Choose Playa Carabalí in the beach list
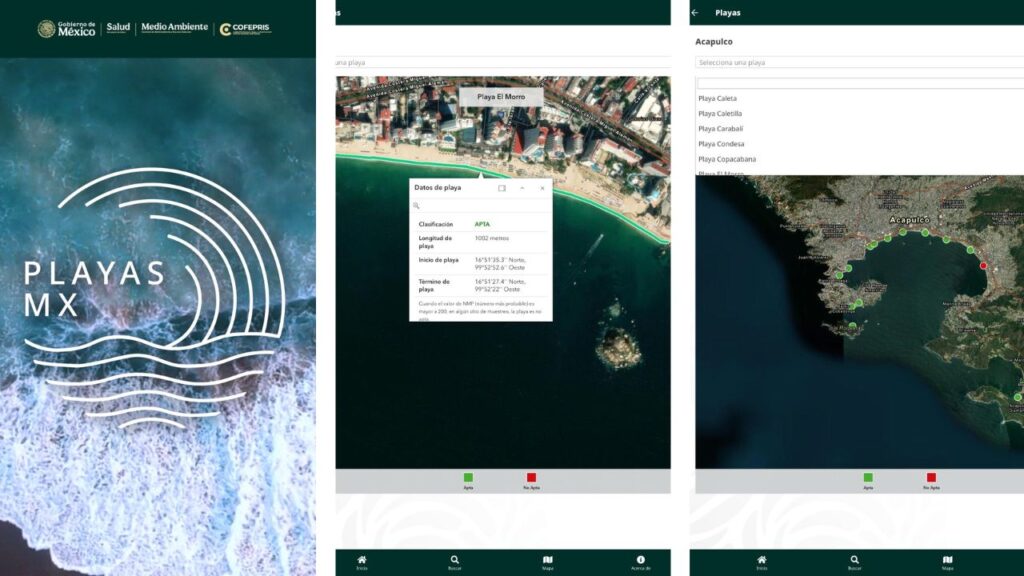Screen dimensions: 1024x576 click(720, 129)
